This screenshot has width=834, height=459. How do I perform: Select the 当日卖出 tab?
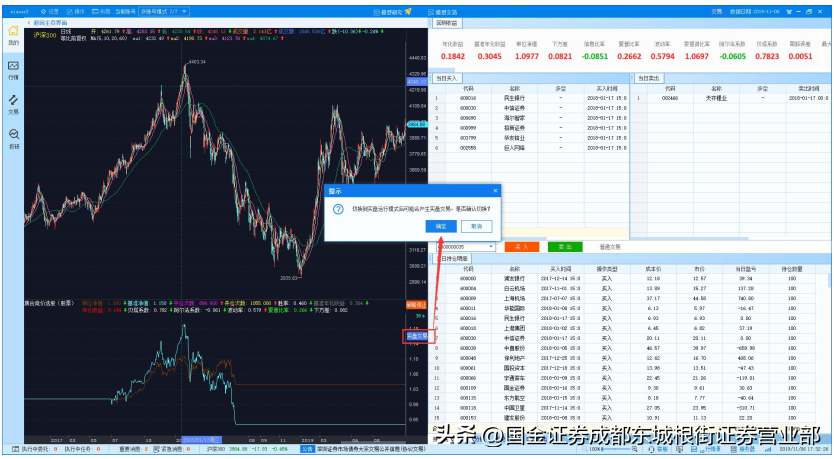648,78
